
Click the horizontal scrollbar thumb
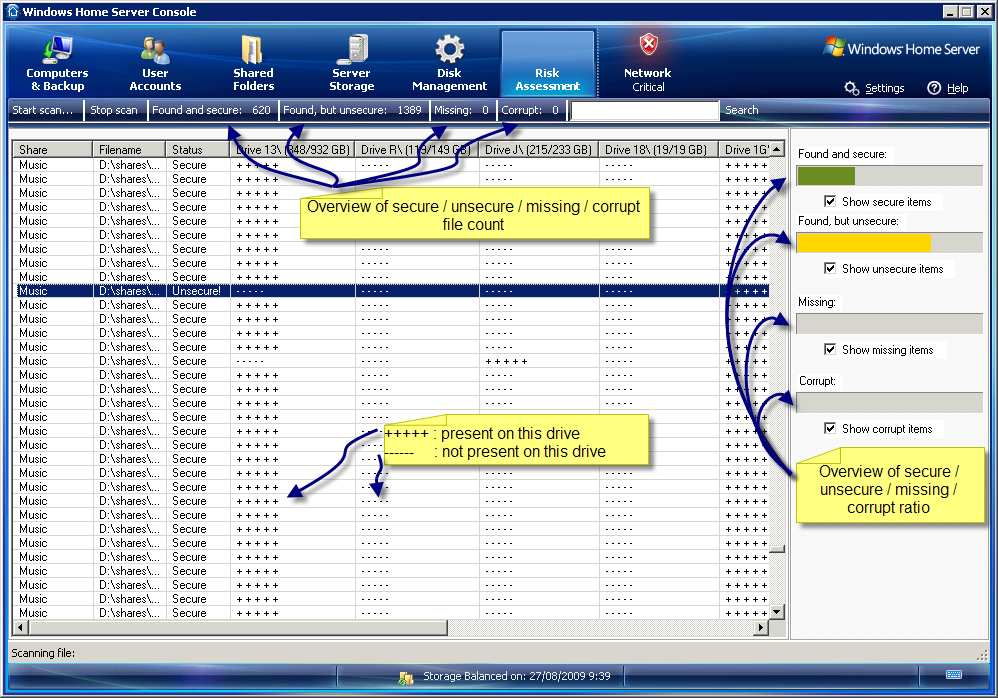pyautogui.click(x=238, y=627)
